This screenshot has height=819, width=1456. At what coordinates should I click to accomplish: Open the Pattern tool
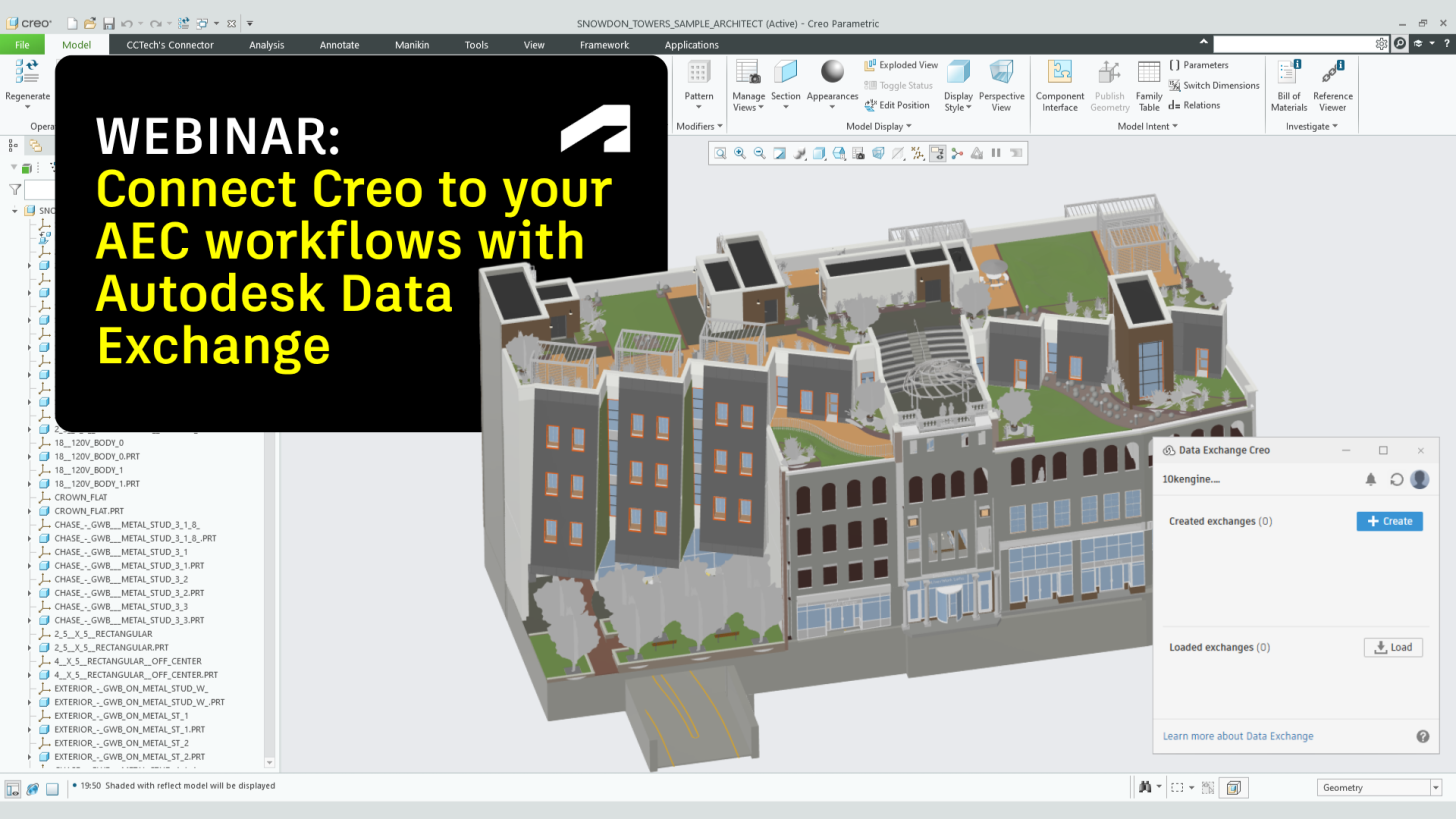pos(699,85)
